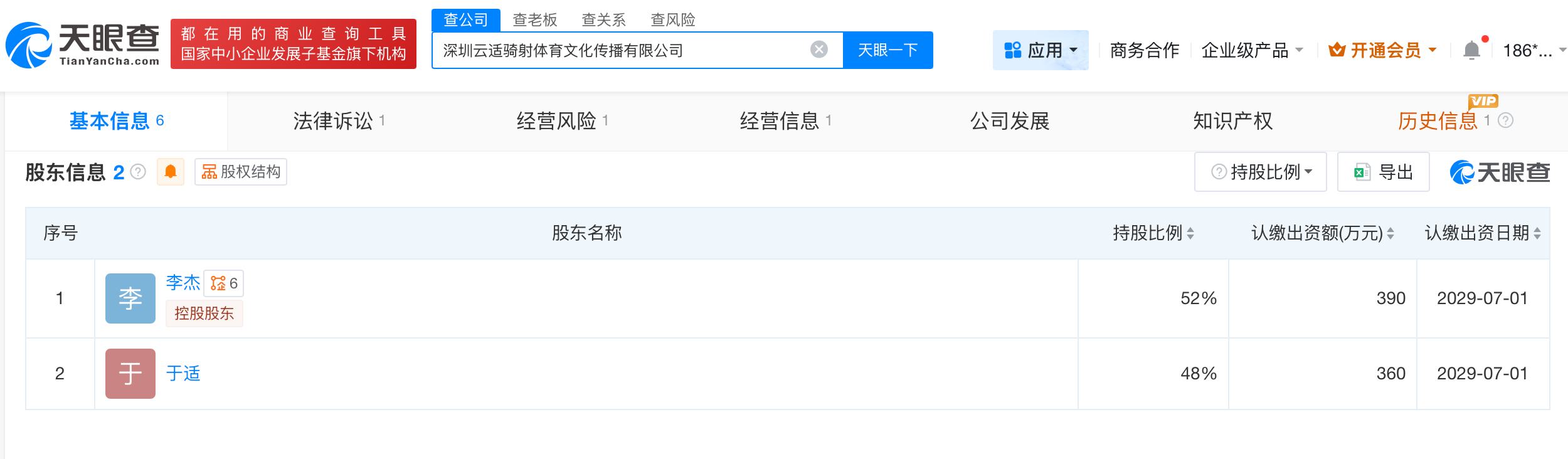This screenshot has width=1568, height=459.
Task: Clear the search box with the X icon
Action: click(818, 50)
